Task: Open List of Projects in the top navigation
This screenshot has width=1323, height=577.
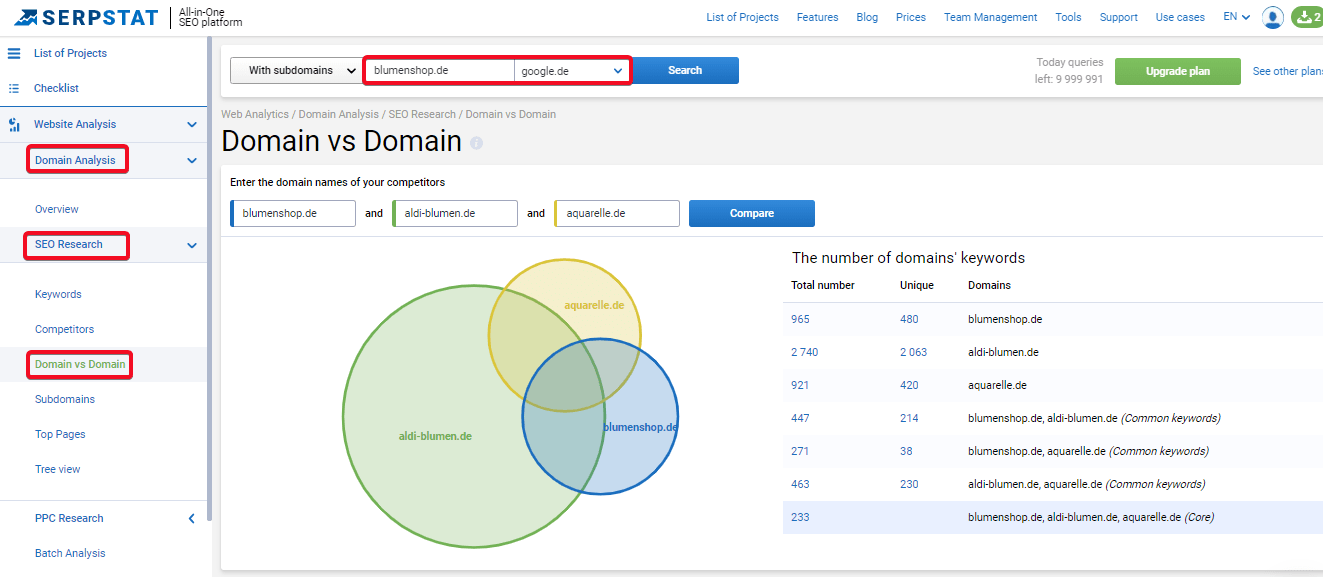Action: click(x=742, y=17)
